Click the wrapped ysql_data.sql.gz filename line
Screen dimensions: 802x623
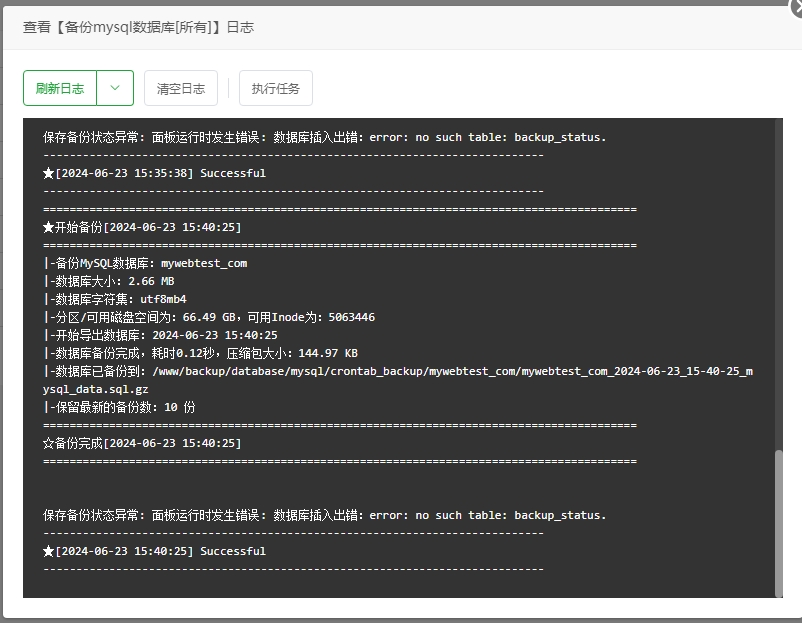[x=96, y=389]
